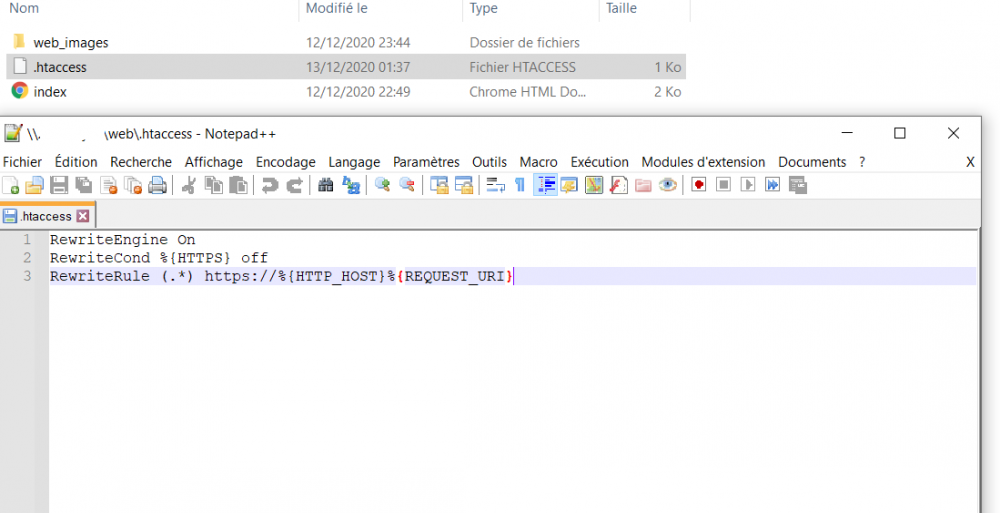Print the document using the printer icon

[x=157, y=186]
